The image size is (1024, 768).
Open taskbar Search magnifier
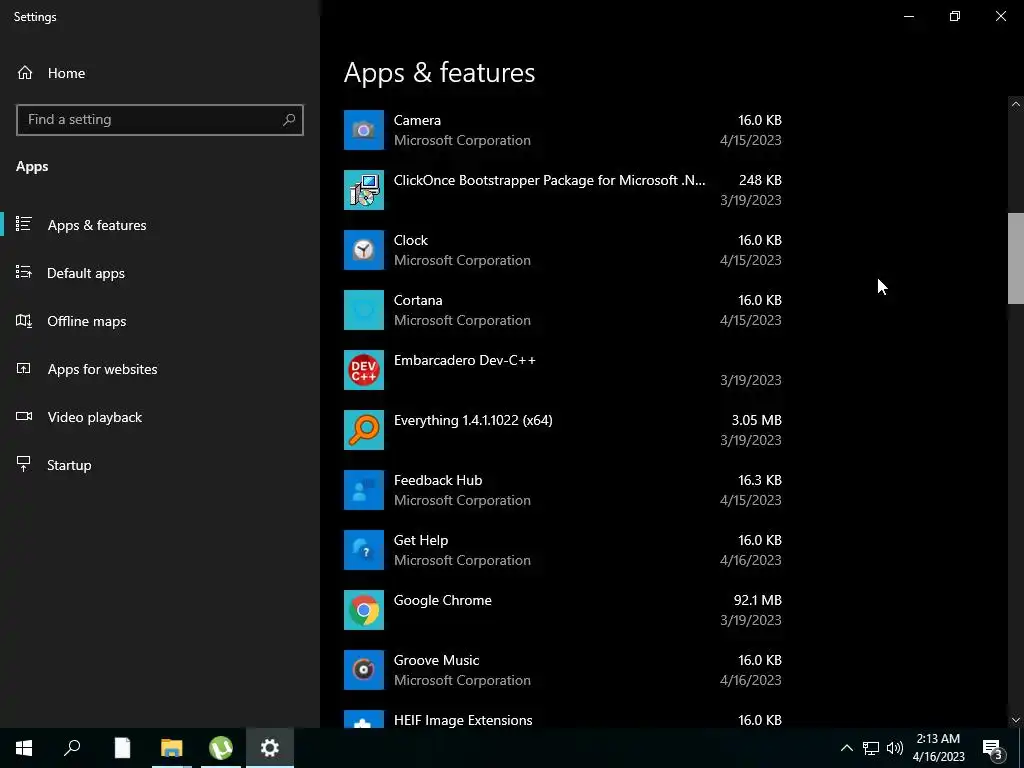pyautogui.click(x=72, y=748)
